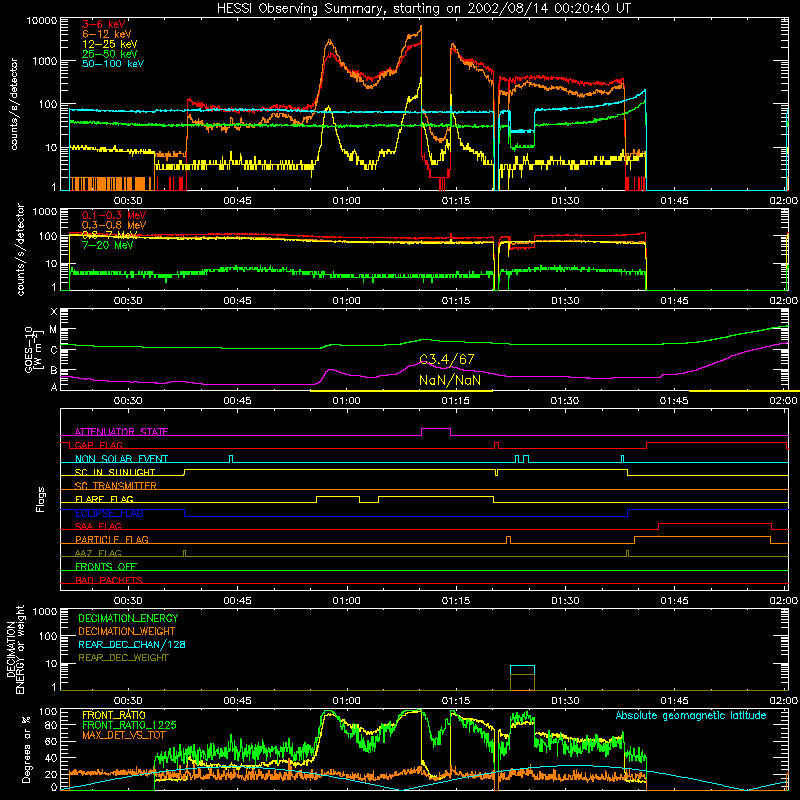The height and width of the screenshot is (800, 800).
Task: Click the DECIMATION_WEIGHT legend label
Action: (x=127, y=632)
